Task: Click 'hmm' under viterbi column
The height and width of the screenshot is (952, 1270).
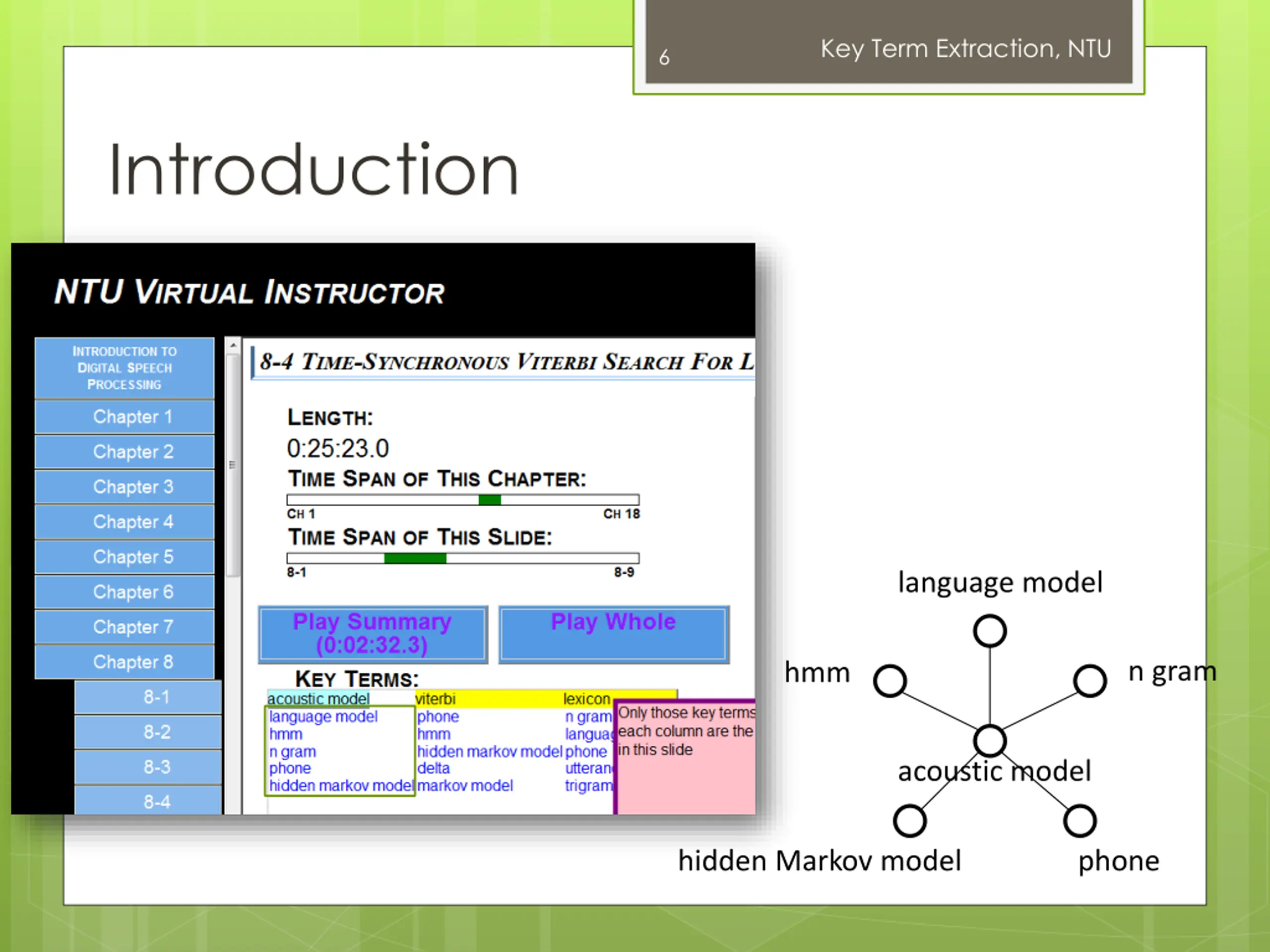Action: coord(434,734)
